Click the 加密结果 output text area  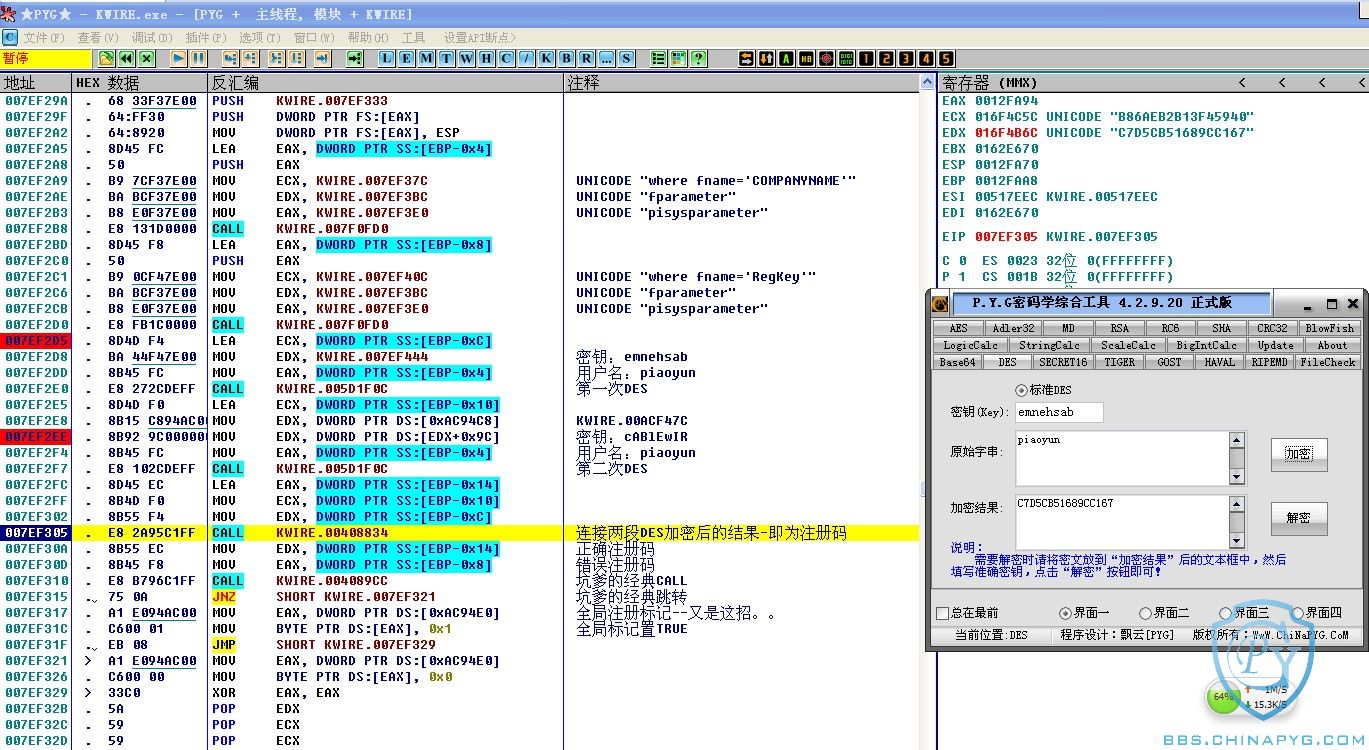pyautogui.click(x=1121, y=522)
